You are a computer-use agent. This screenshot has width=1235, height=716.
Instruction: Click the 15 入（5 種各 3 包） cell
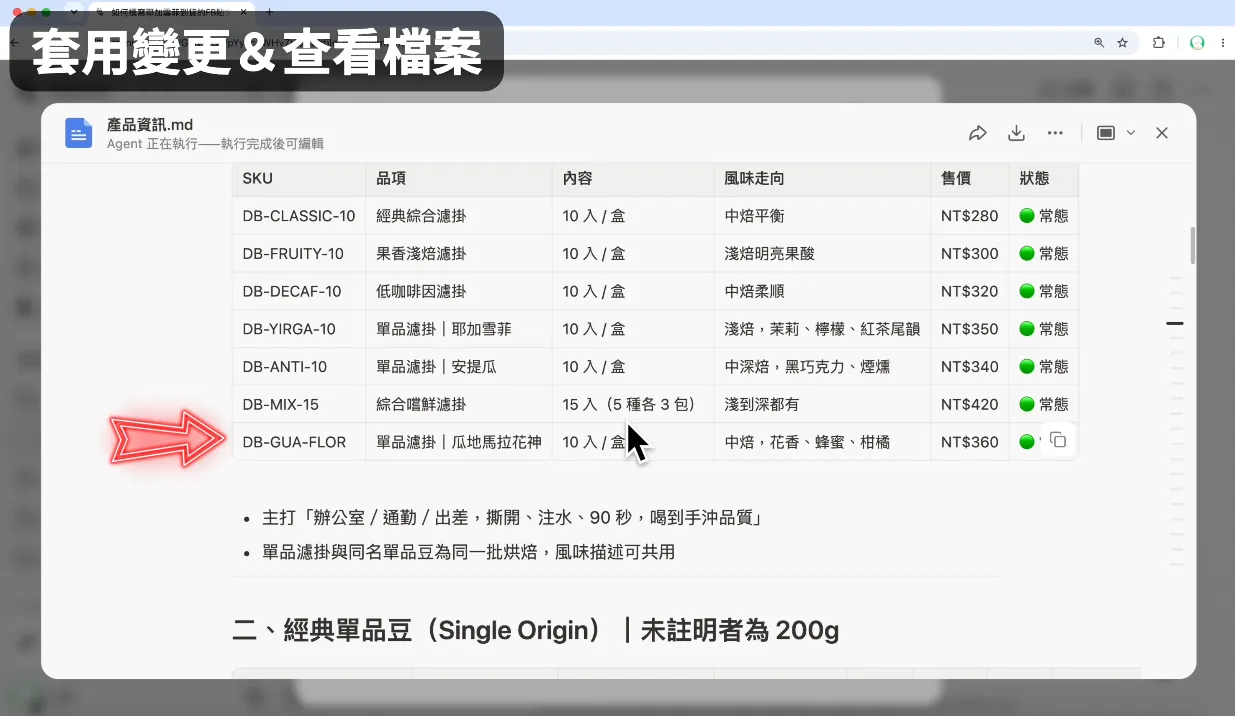(x=633, y=405)
